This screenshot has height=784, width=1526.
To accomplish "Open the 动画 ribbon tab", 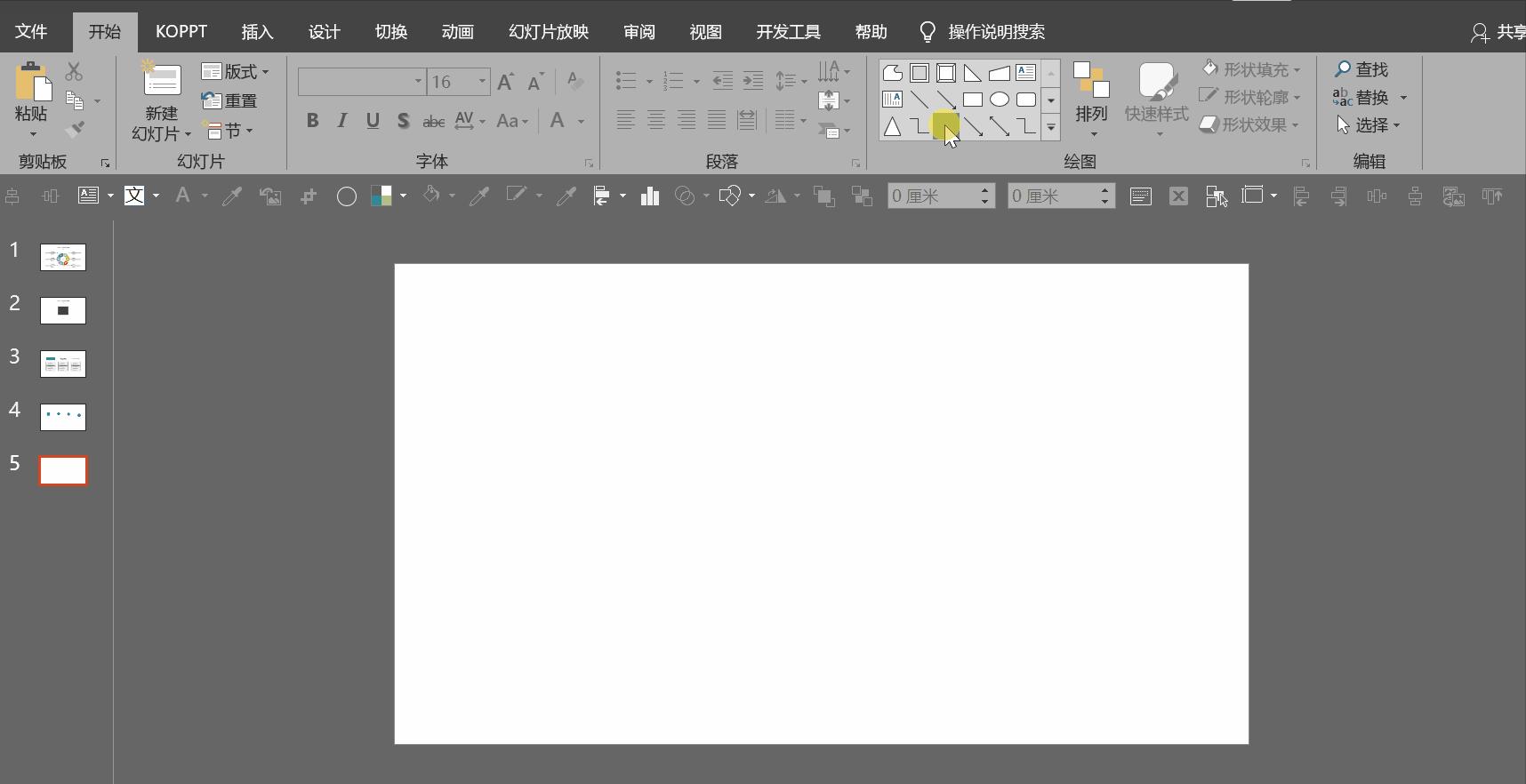I will click(457, 32).
